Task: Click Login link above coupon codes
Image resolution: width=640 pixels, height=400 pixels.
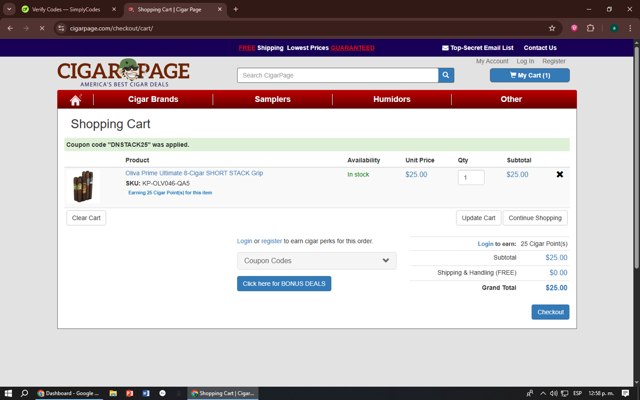Action: (244, 241)
